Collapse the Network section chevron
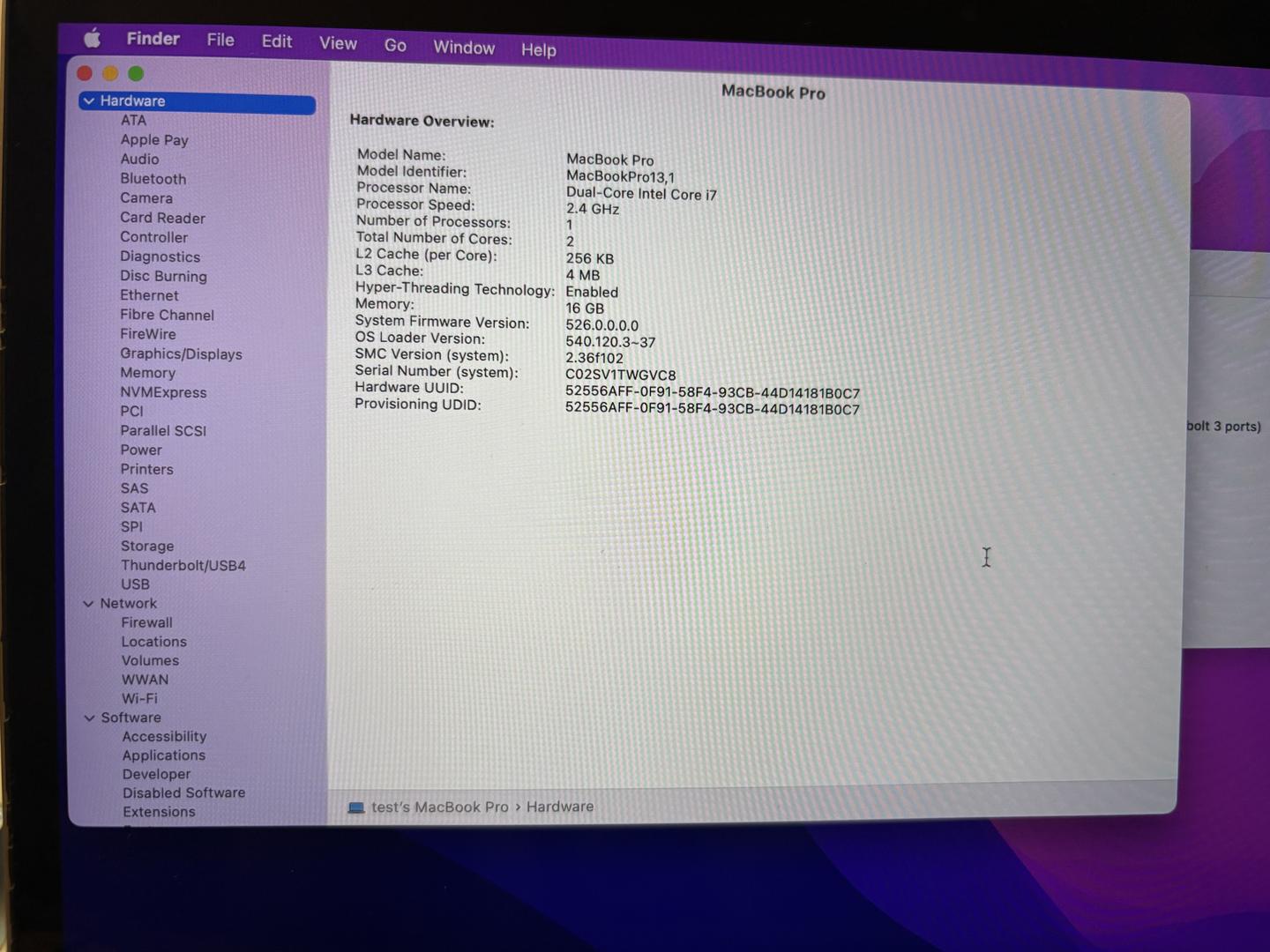 pos(88,604)
